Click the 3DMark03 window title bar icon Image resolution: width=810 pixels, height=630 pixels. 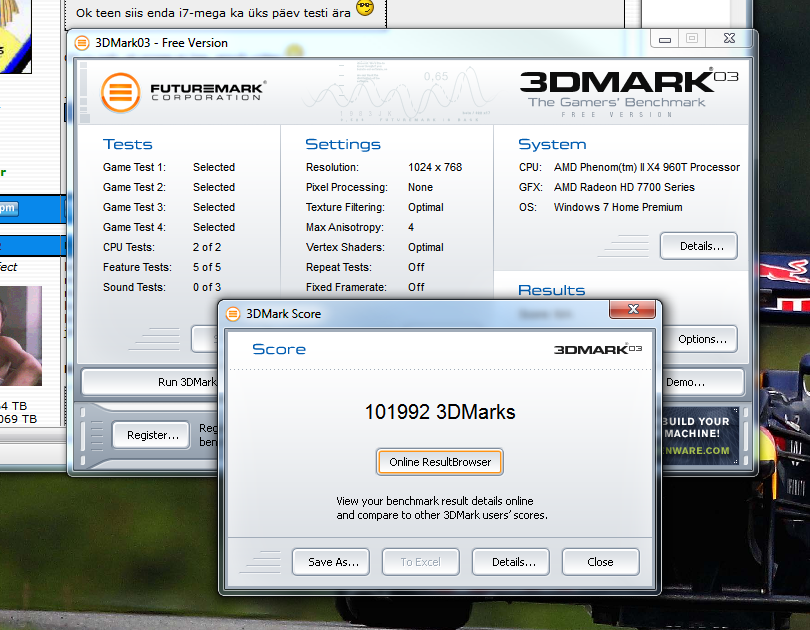pyautogui.click(x=82, y=43)
